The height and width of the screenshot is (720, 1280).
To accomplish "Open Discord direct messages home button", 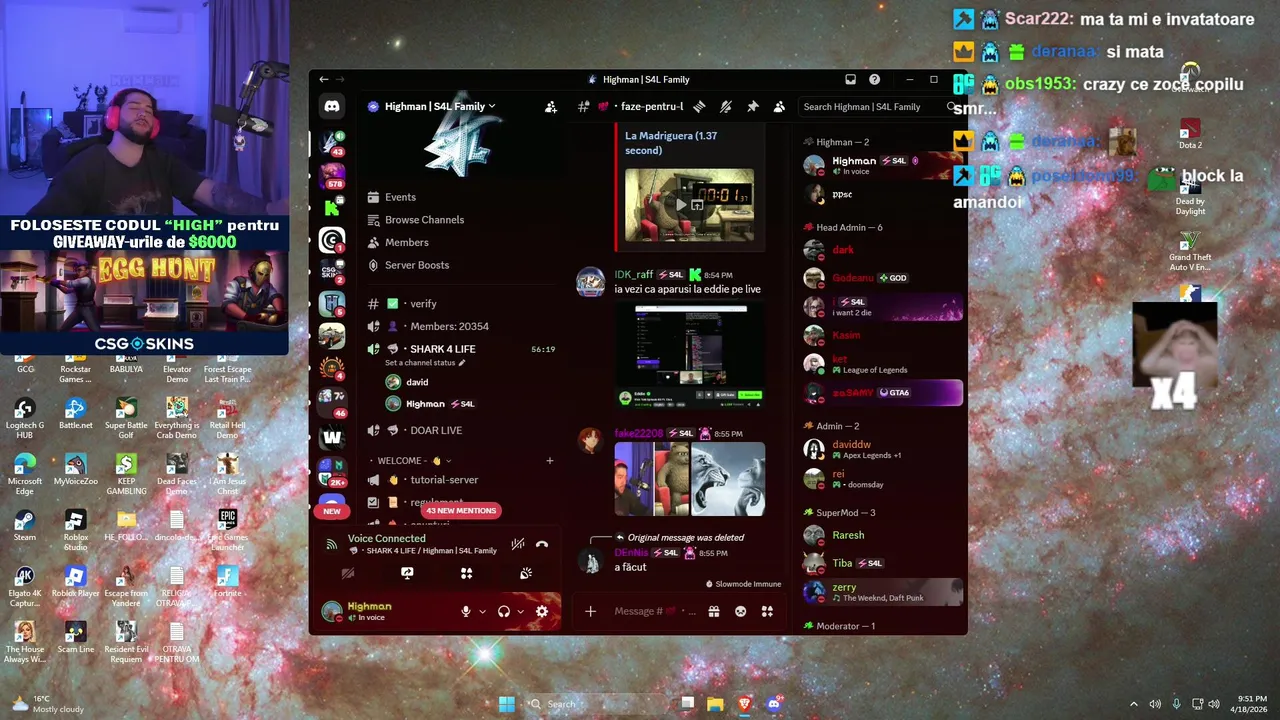I will click(x=332, y=106).
